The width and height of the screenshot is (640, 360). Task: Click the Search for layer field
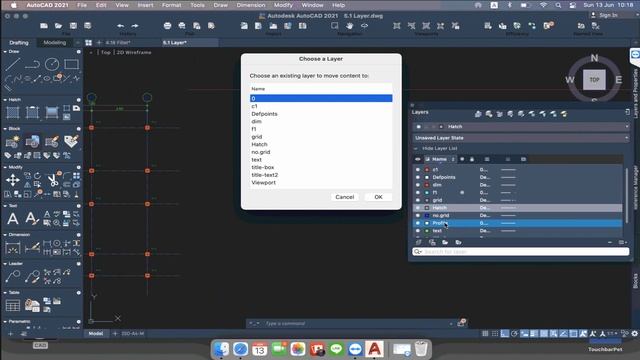click(521, 252)
